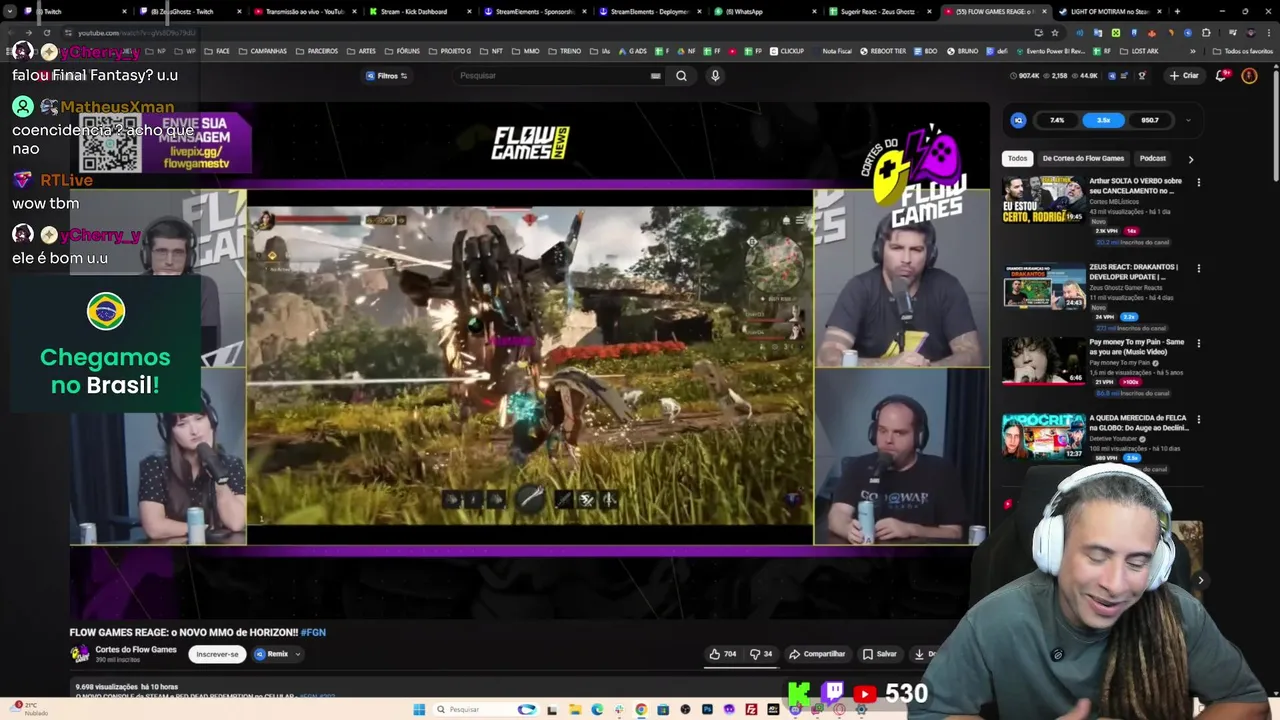Viewport: 1280px width, 720px height.
Task: Open menu for Arthur SOLTA O VERBO video
Action: pos(1198,183)
